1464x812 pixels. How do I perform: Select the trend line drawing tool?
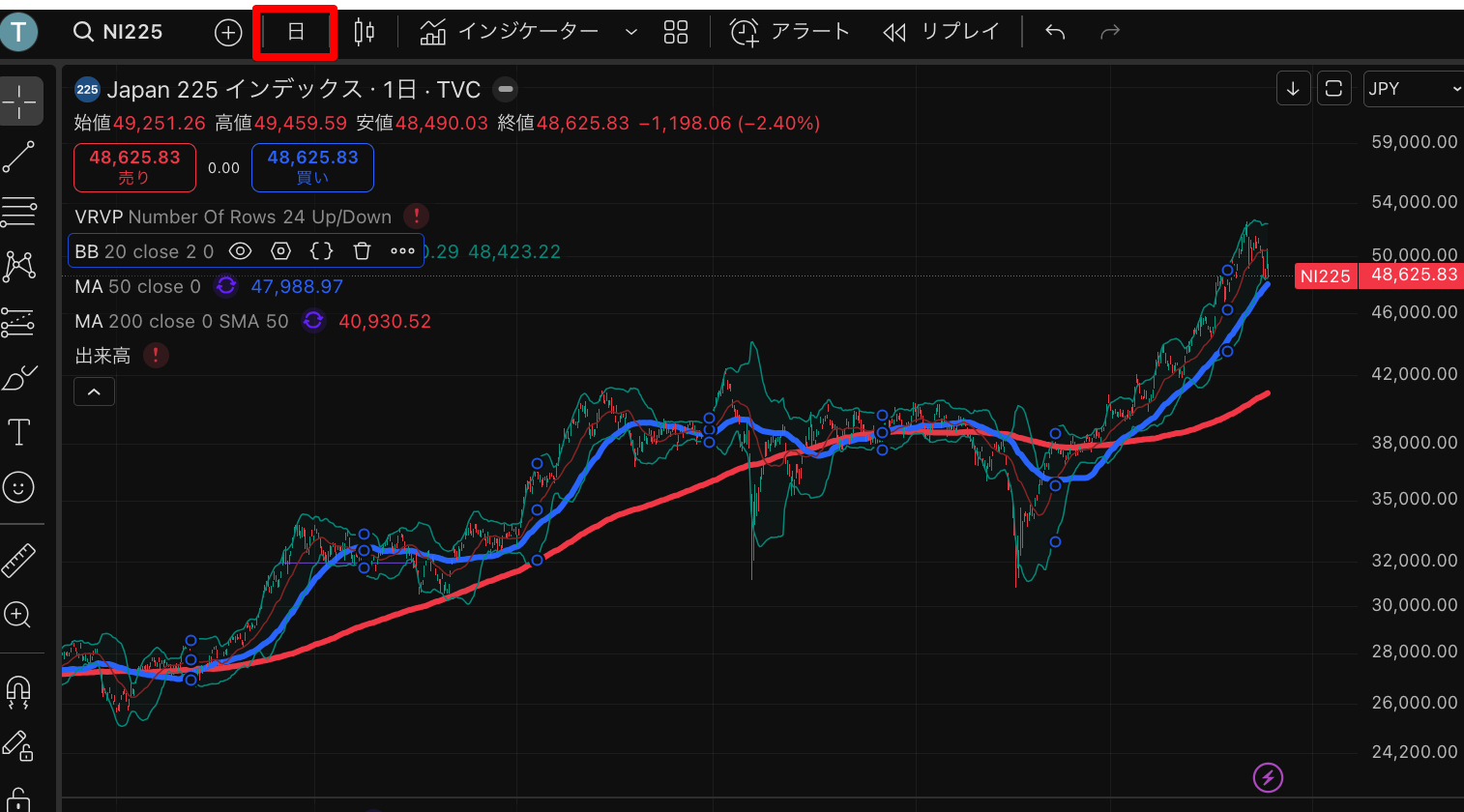pyautogui.click(x=18, y=157)
